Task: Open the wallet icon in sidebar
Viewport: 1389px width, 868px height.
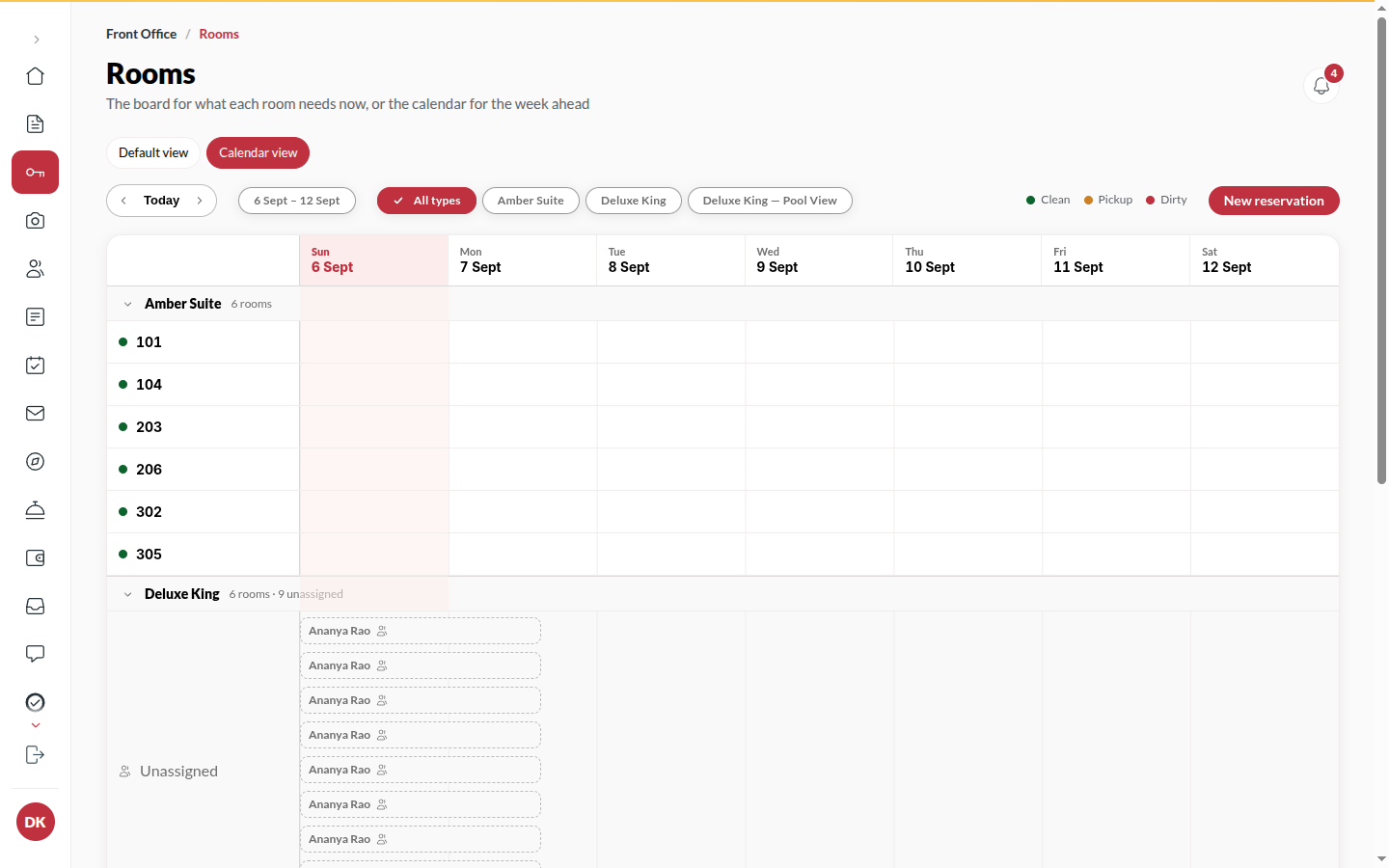Action: click(35, 558)
